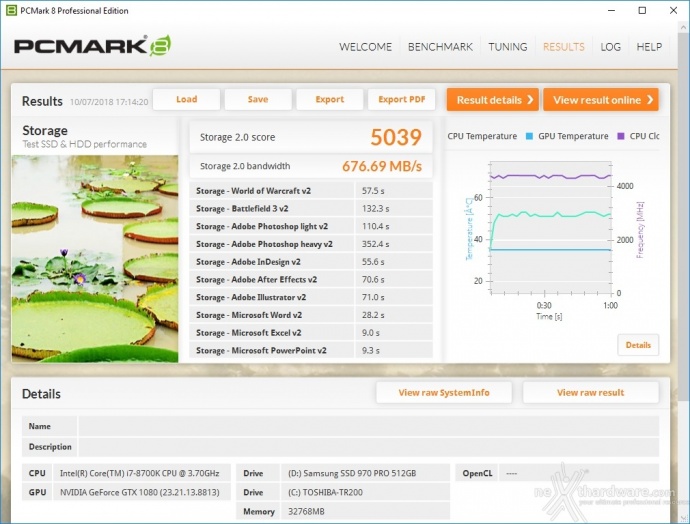Open the WELCOME tab
This screenshot has height=524, width=690.
point(365,47)
